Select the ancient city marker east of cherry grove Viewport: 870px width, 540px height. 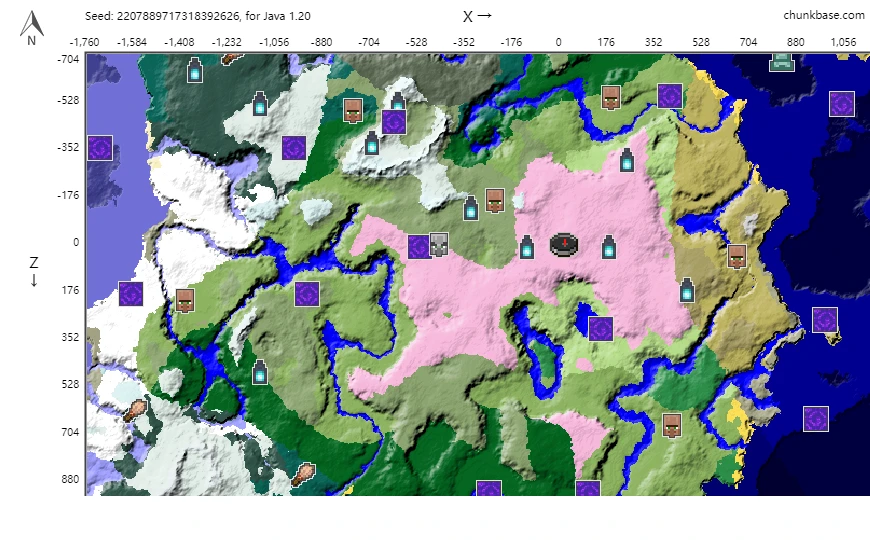click(x=687, y=290)
